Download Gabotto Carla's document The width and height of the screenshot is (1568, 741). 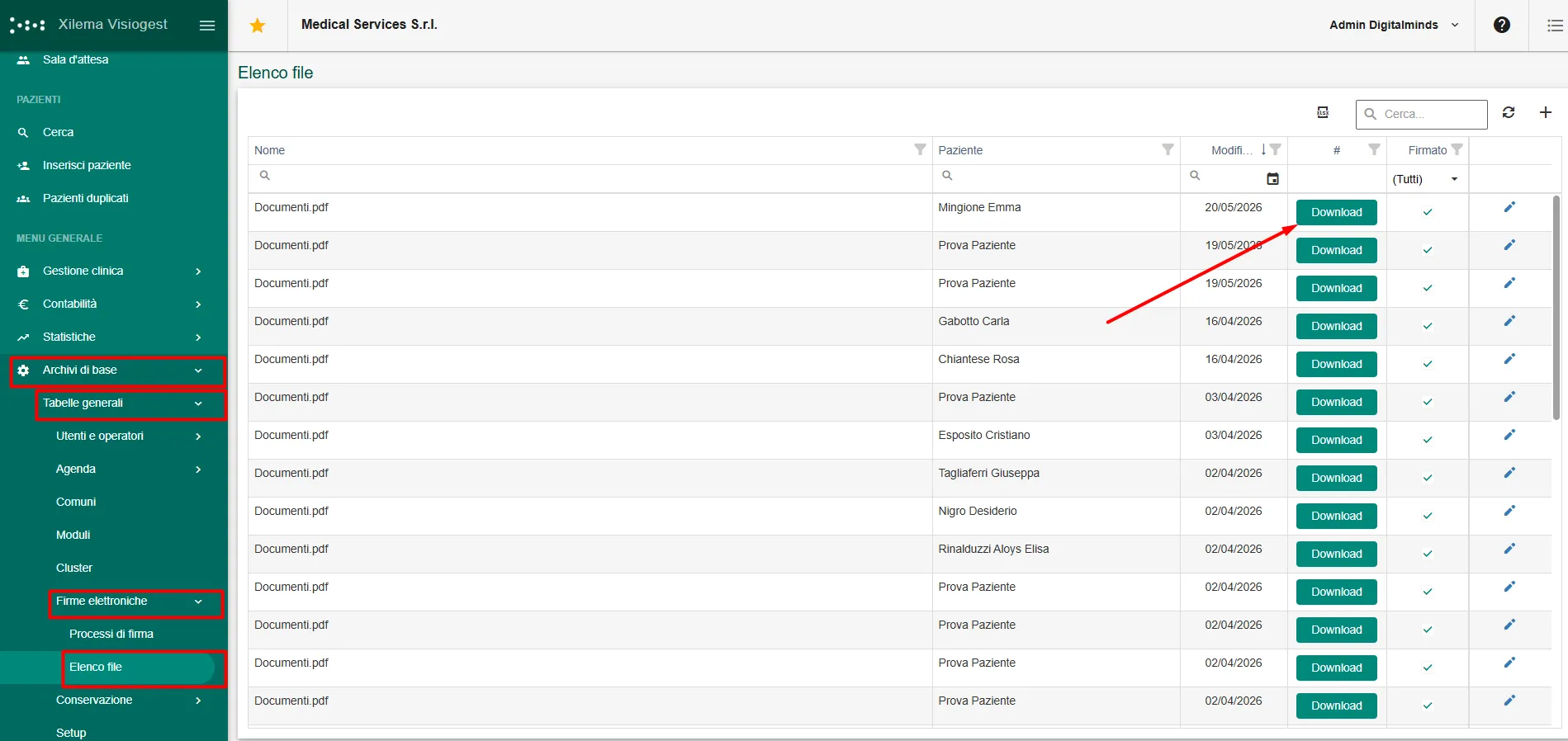[x=1336, y=326]
